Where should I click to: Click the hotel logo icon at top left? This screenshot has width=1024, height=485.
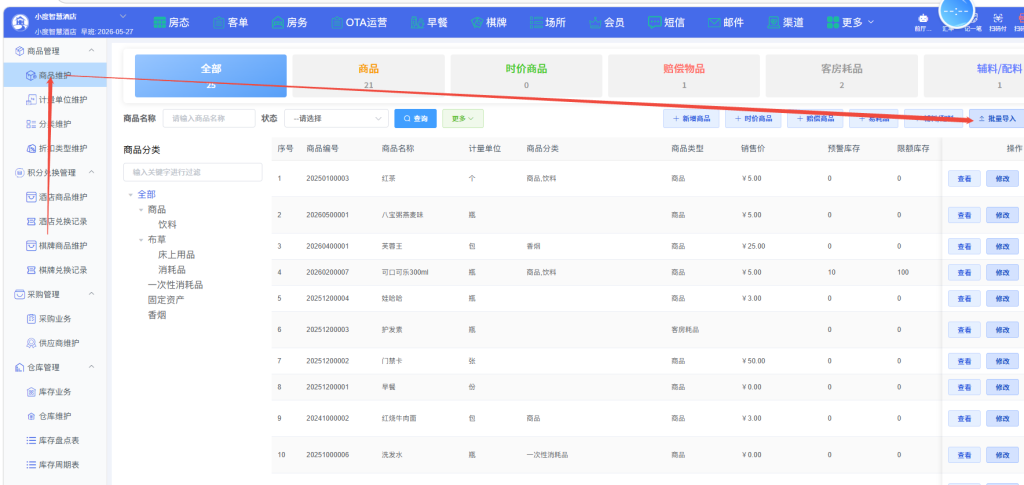(21, 23)
